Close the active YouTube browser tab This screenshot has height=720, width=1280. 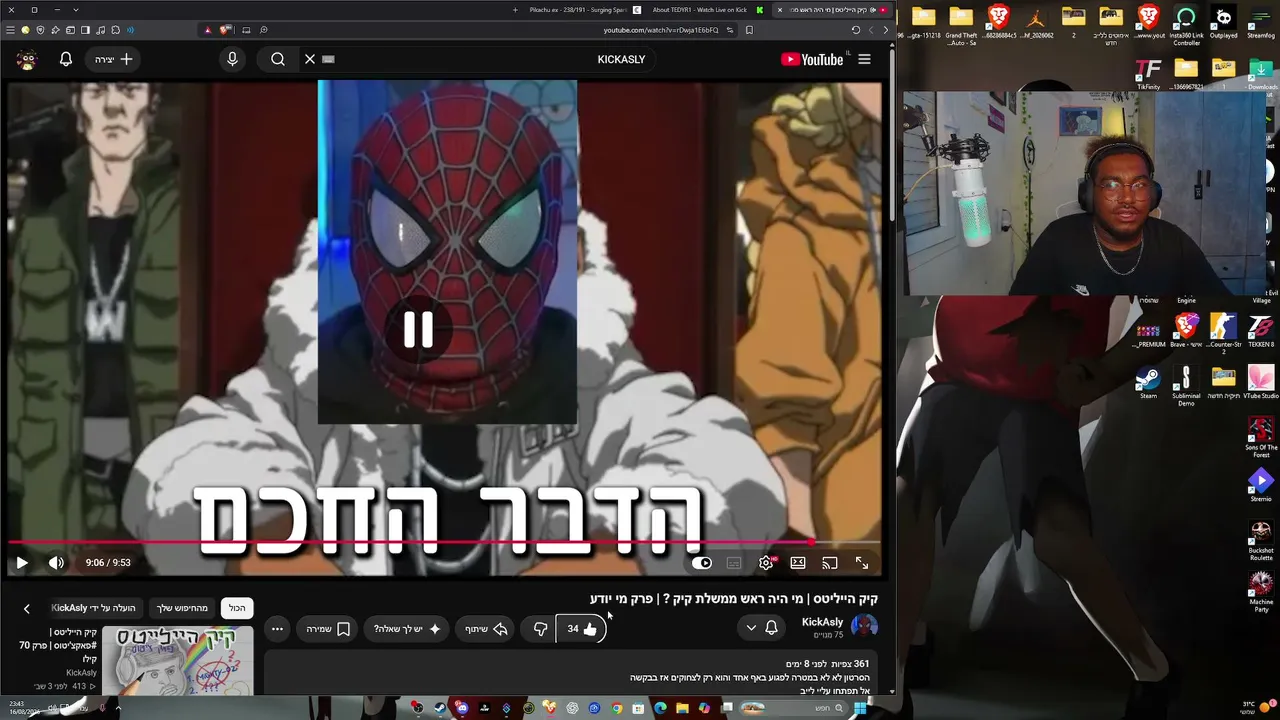tap(780, 10)
